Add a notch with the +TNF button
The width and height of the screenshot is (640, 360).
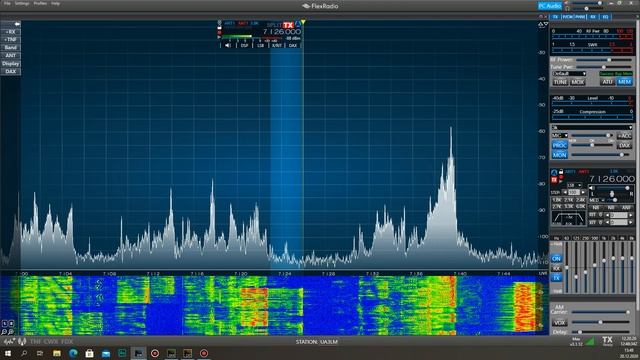[x=11, y=40]
